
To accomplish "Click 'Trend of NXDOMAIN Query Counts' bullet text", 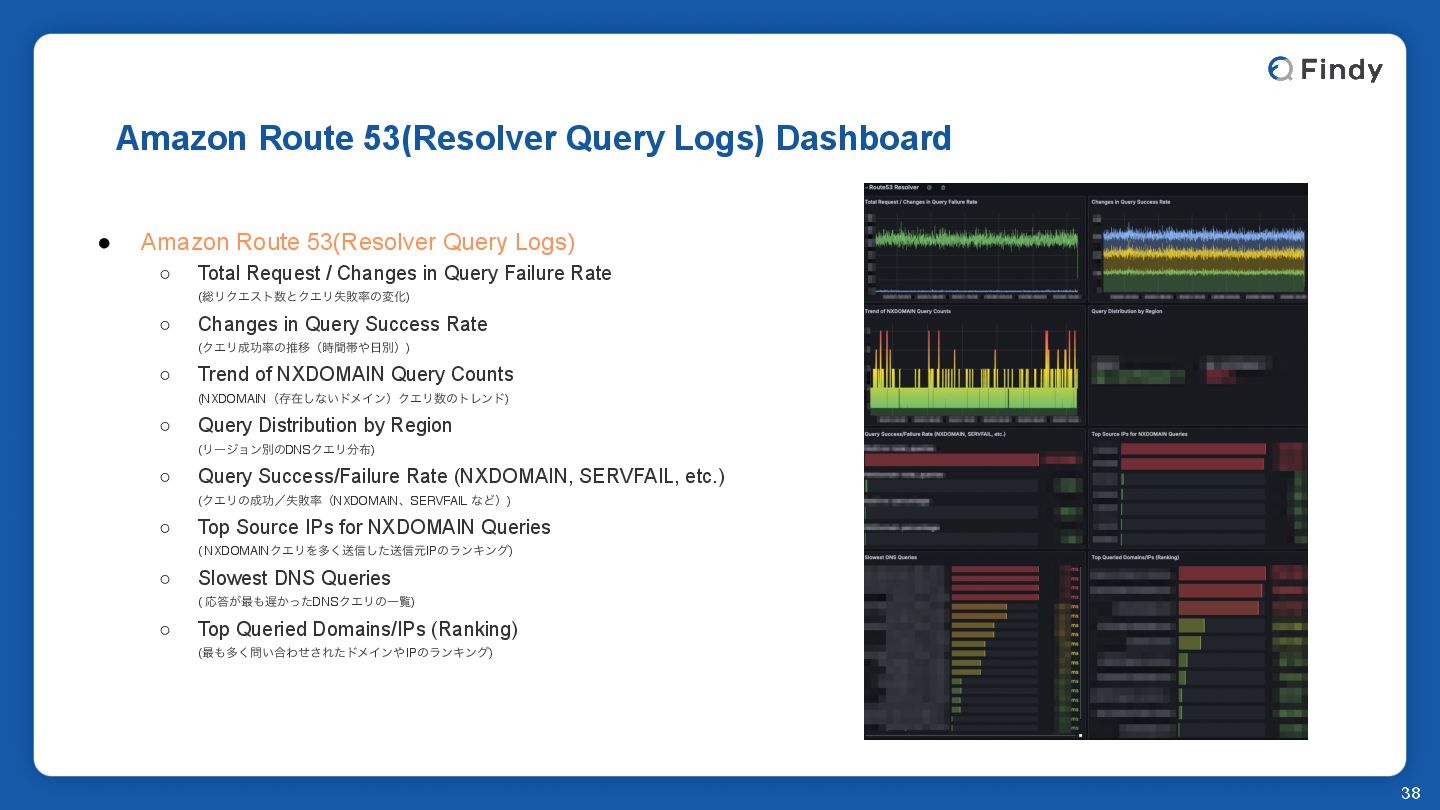I will tap(355, 374).
